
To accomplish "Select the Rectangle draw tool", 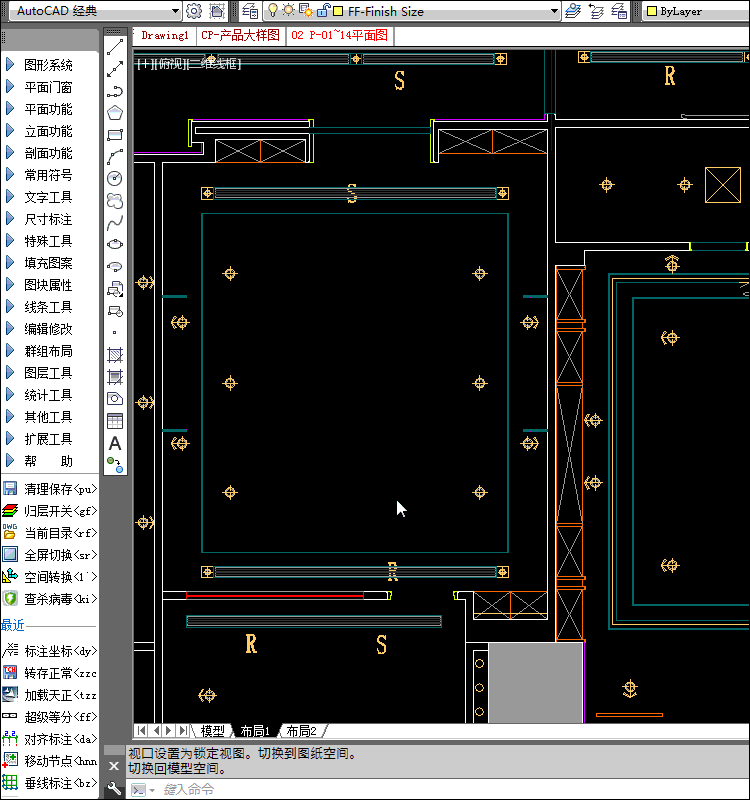I will [115, 135].
